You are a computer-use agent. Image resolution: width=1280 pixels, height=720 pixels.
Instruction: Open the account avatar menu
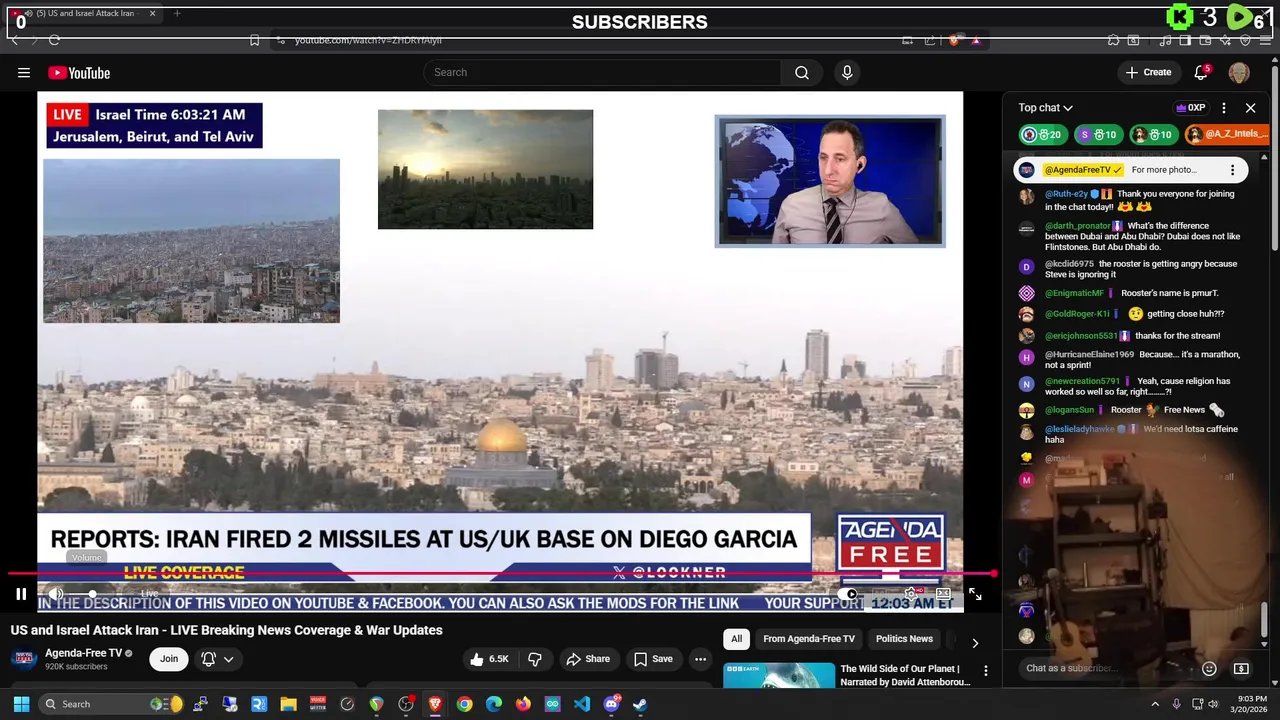[x=1239, y=73]
